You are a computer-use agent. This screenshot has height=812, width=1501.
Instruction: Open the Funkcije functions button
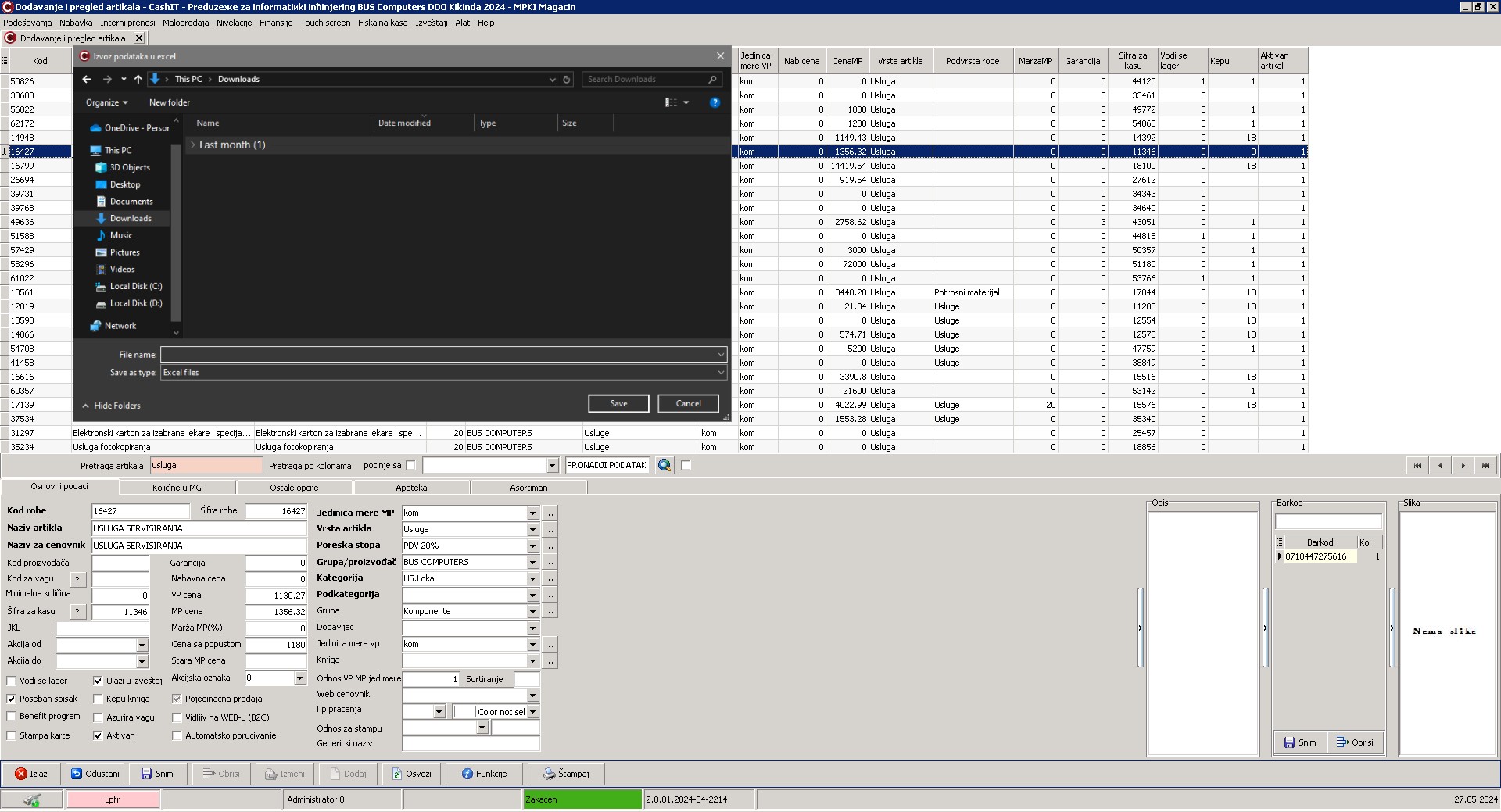pyautogui.click(x=484, y=774)
